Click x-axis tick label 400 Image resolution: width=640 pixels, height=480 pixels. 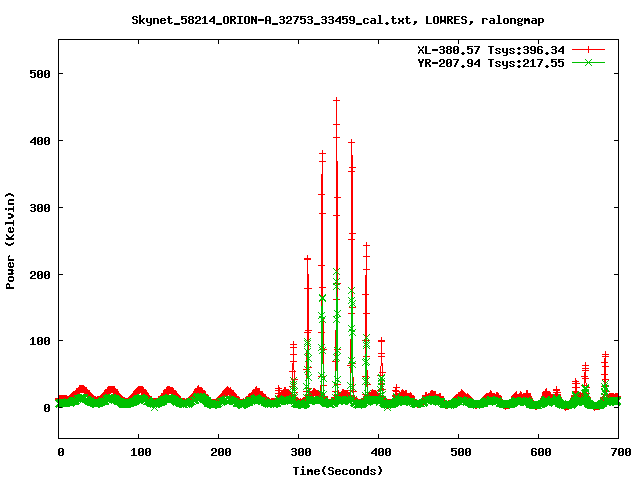coord(381,452)
